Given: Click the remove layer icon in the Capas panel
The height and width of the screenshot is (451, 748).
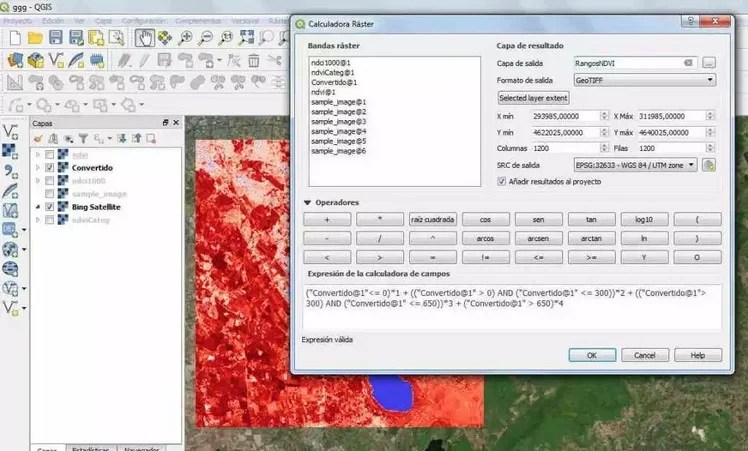Looking at the screenshot, I should click(151, 139).
